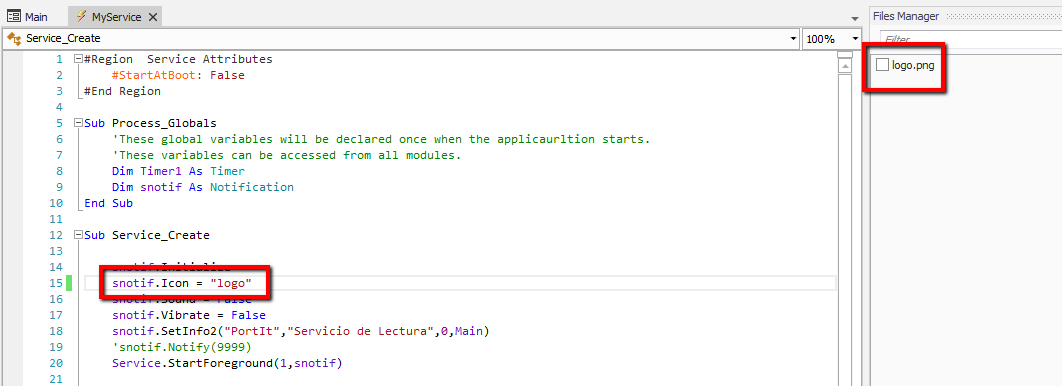The height and width of the screenshot is (386, 1062).
Task: Click the Dim snotif As Notification line
Action: tap(203, 187)
